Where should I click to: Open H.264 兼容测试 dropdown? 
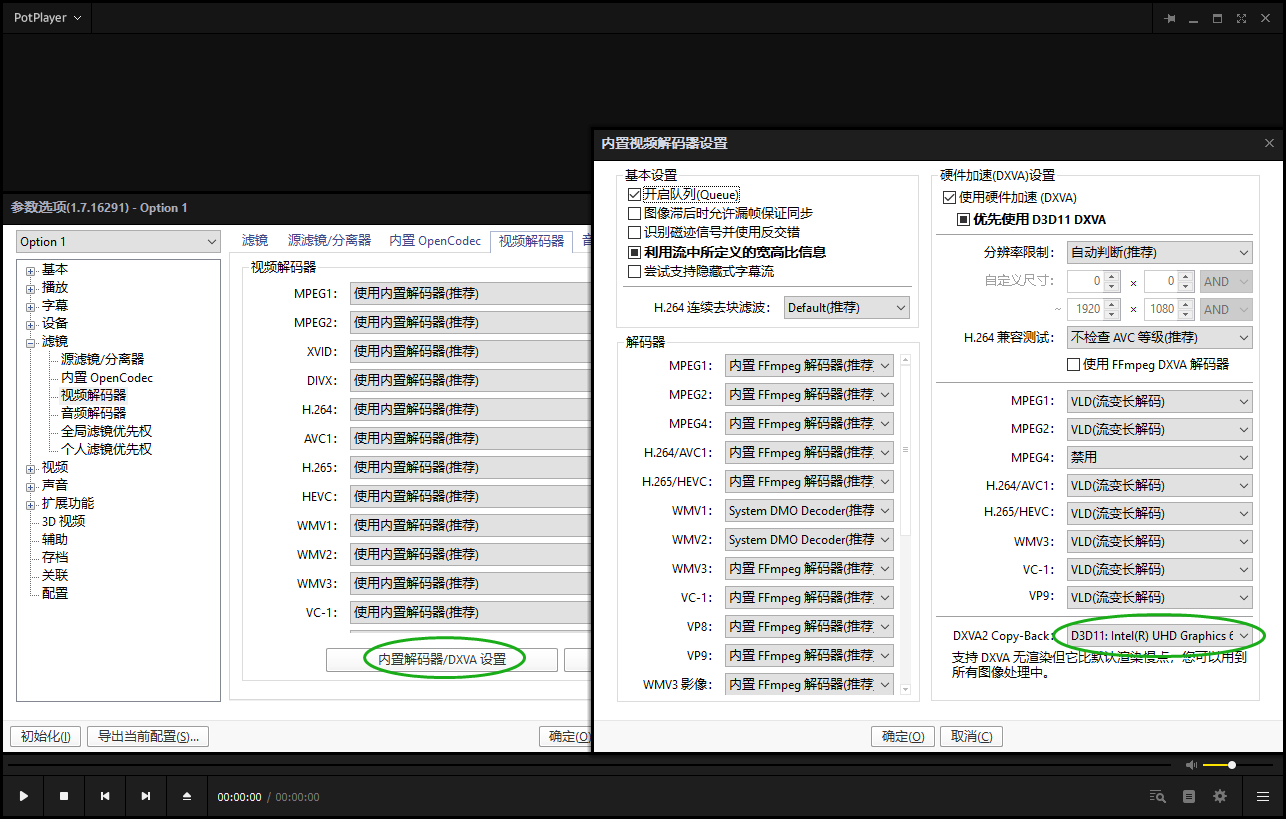(x=1159, y=337)
